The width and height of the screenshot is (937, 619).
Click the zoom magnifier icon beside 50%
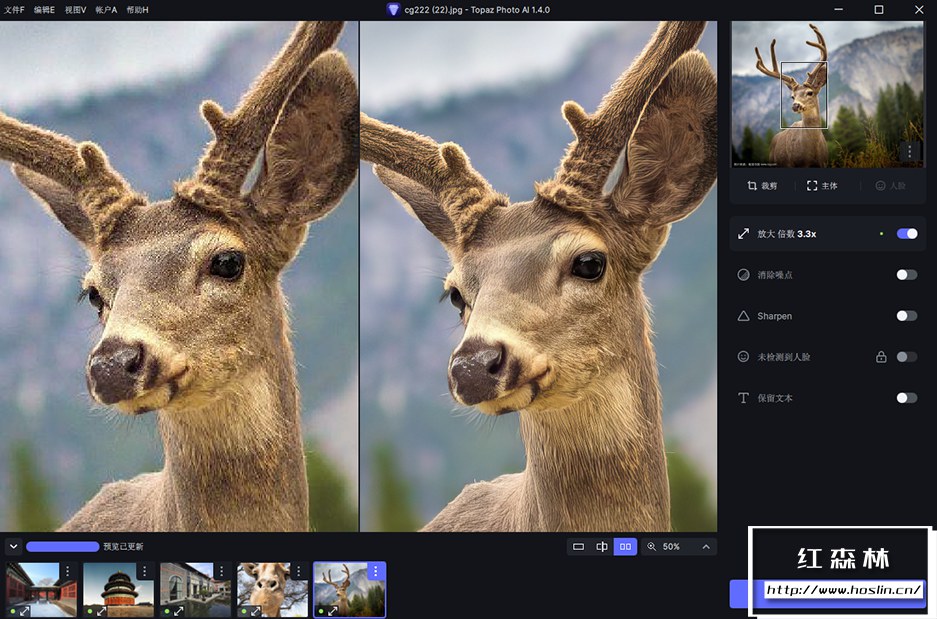pos(652,547)
